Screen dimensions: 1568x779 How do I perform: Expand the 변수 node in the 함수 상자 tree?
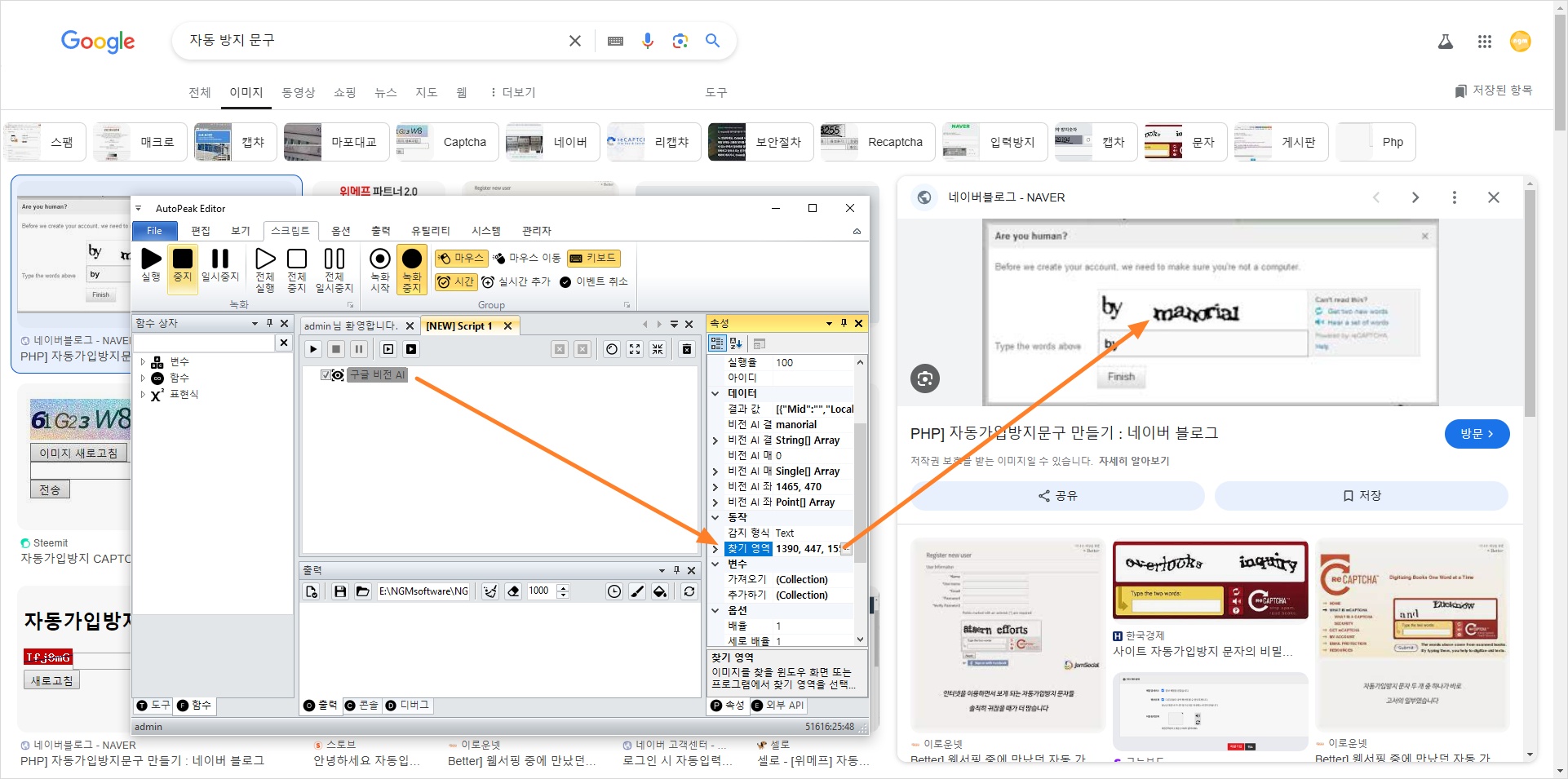coord(143,361)
